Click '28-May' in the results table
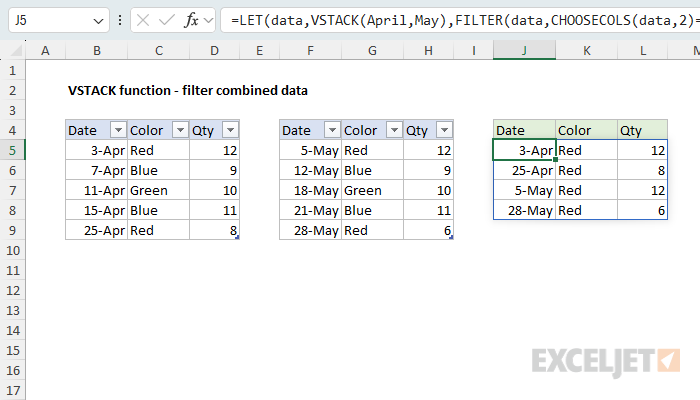Image resolution: width=700 pixels, height=400 pixels. click(x=524, y=210)
